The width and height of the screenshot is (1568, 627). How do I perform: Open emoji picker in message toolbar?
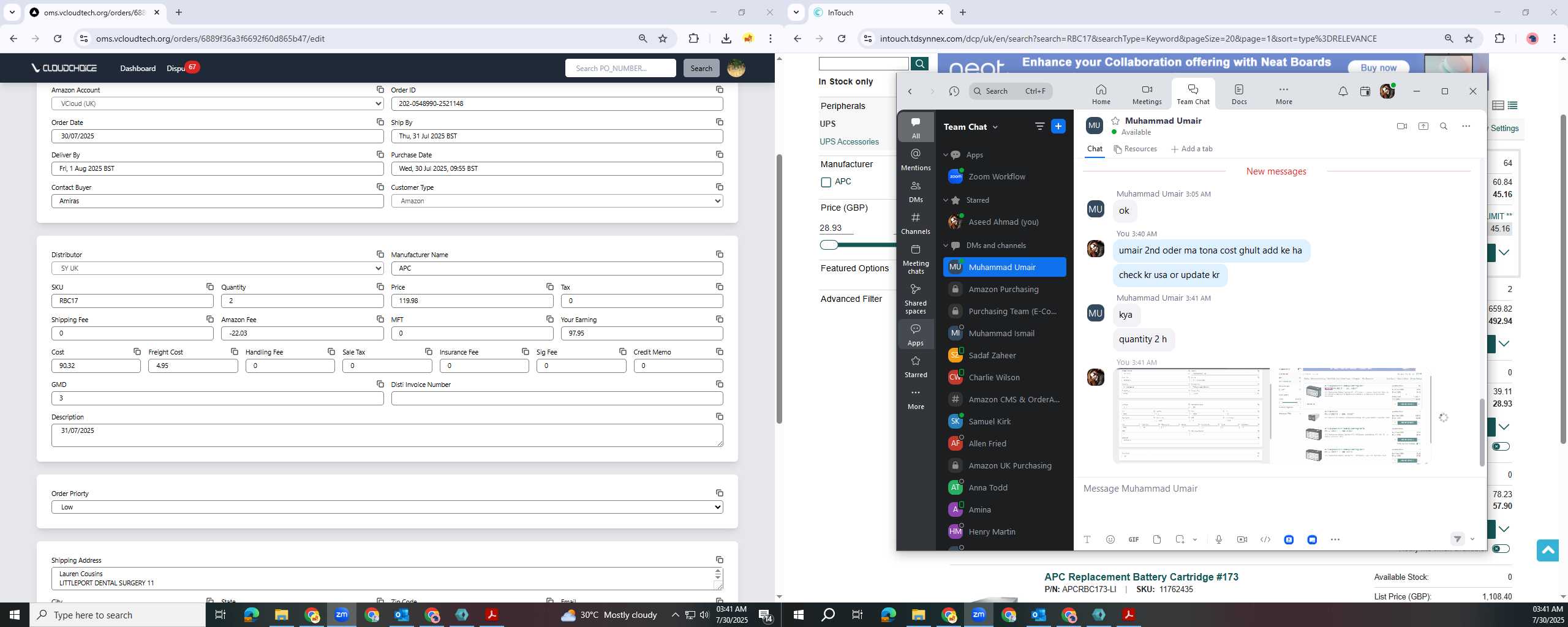click(x=1110, y=539)
